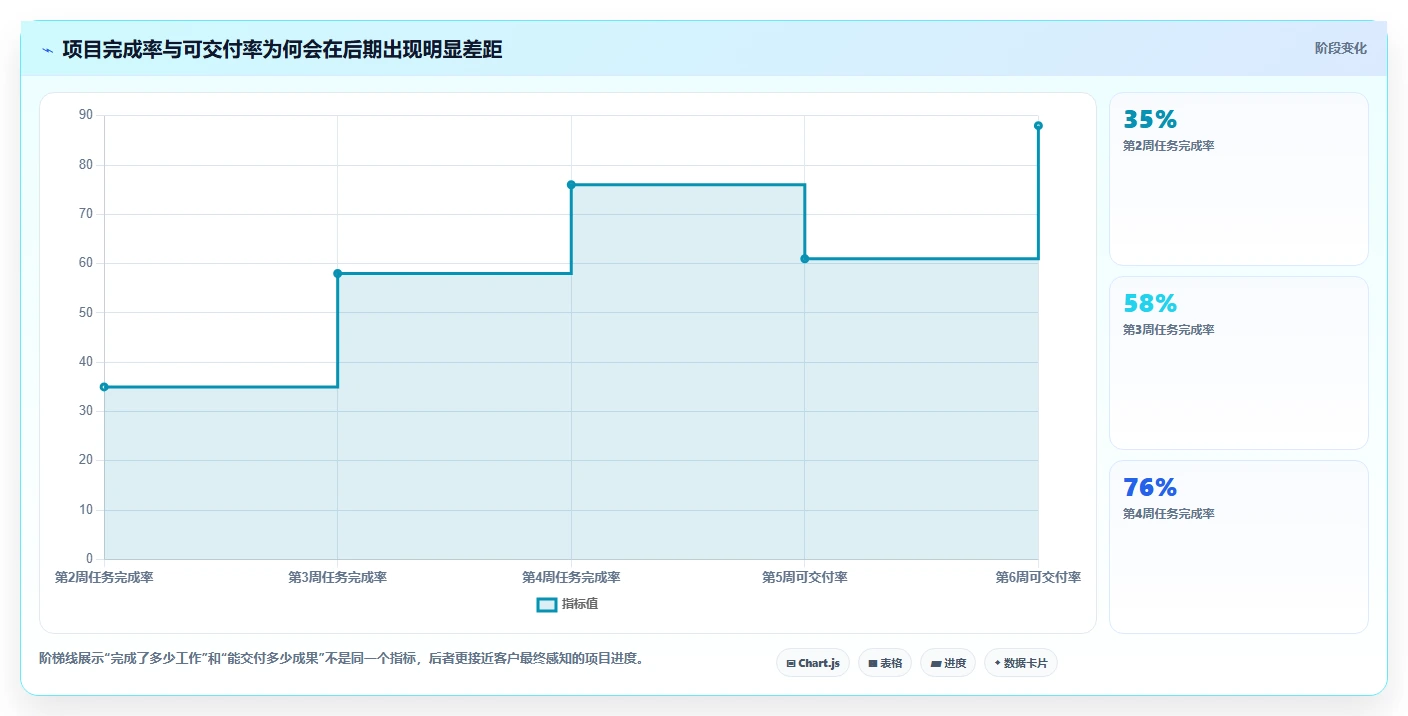Click the data point at value 76

pos(571,185)
